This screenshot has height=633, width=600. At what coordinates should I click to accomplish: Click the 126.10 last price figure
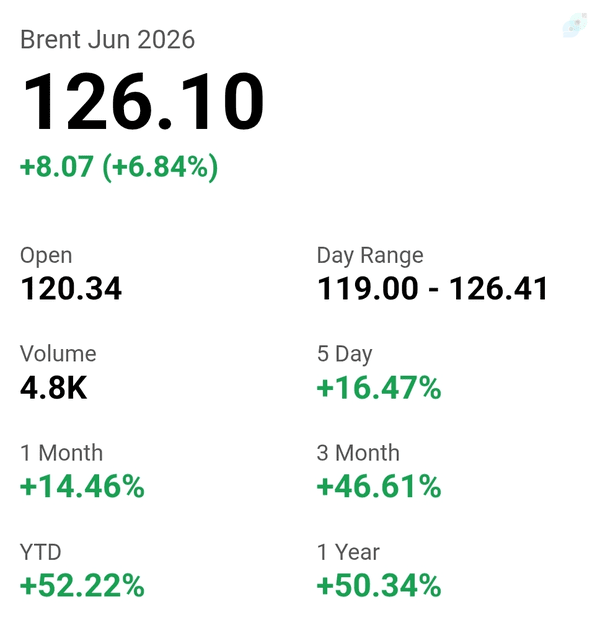click(x=143, y=101)
